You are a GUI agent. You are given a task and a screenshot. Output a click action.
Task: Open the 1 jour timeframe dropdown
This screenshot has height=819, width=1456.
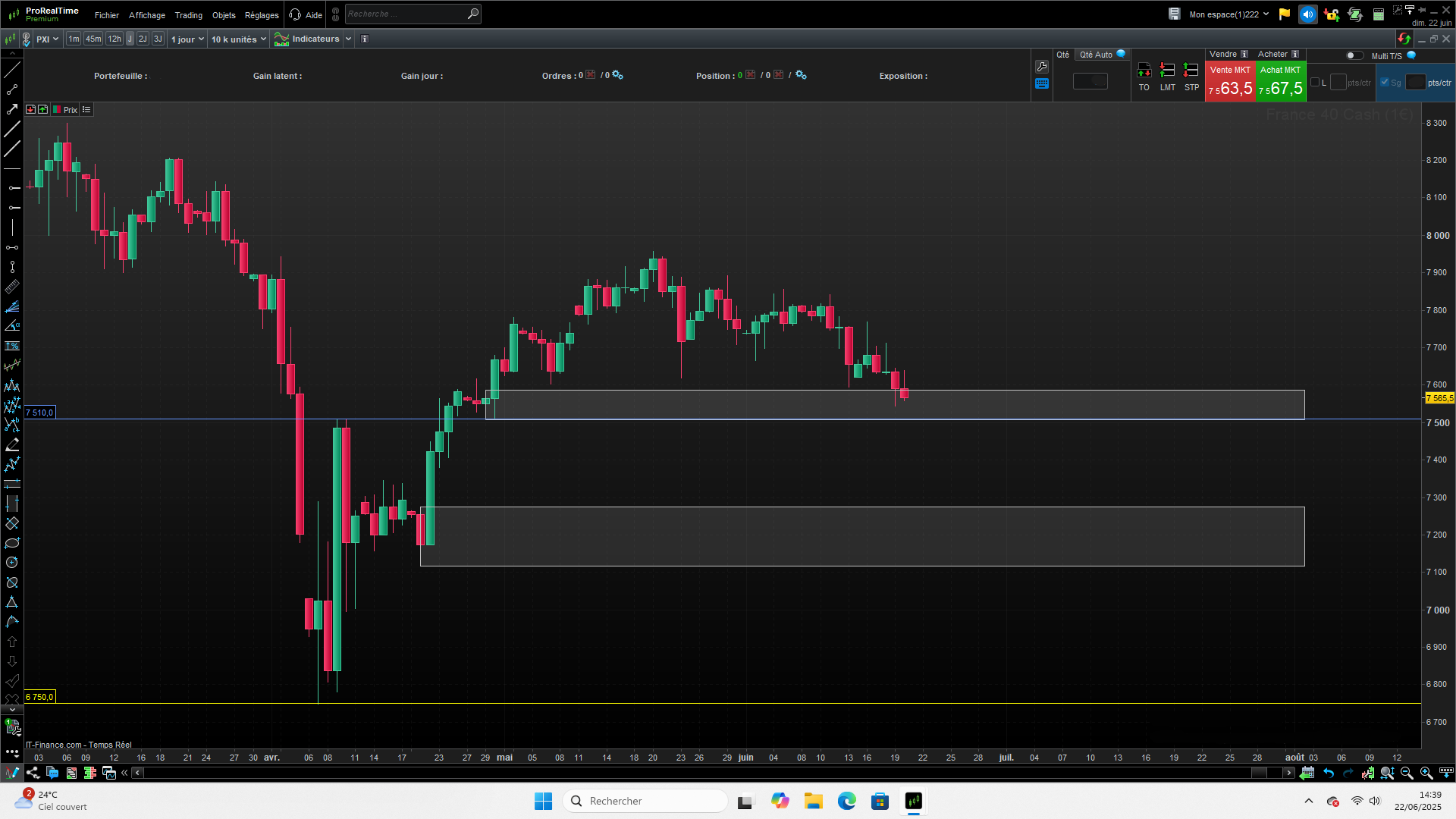(187, 39)
